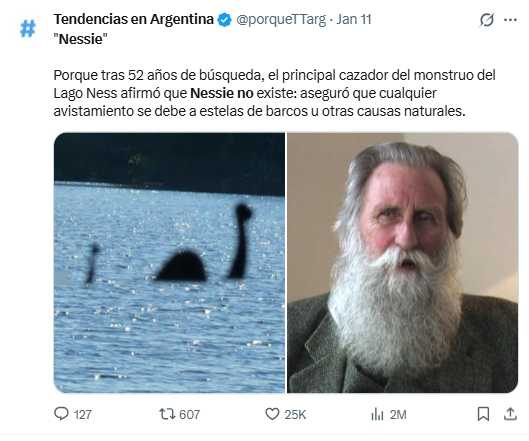Open the Loch Ness monster photo
Viewport: 529px width, 441px height.
pos(169,263)
